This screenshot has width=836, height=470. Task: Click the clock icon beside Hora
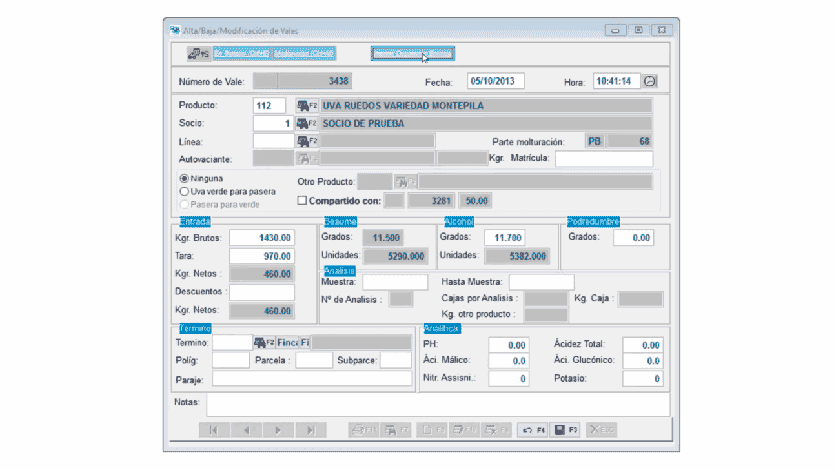650,81
